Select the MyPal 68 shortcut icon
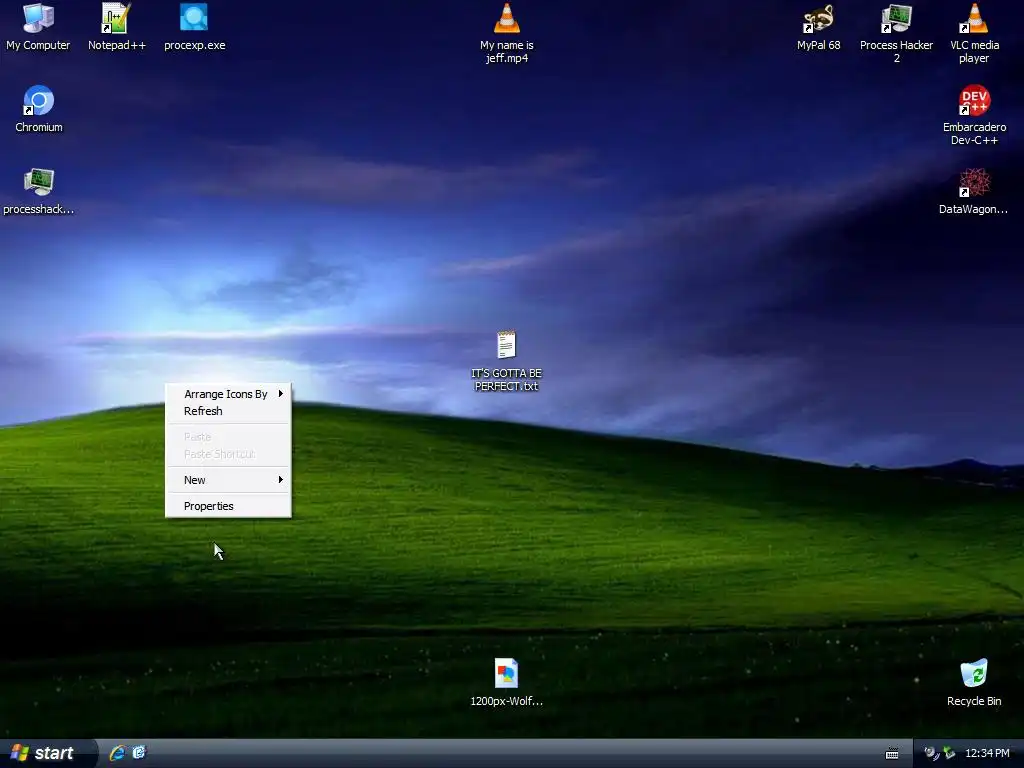The image size is (1024, 768). click(x=818, y=27)
